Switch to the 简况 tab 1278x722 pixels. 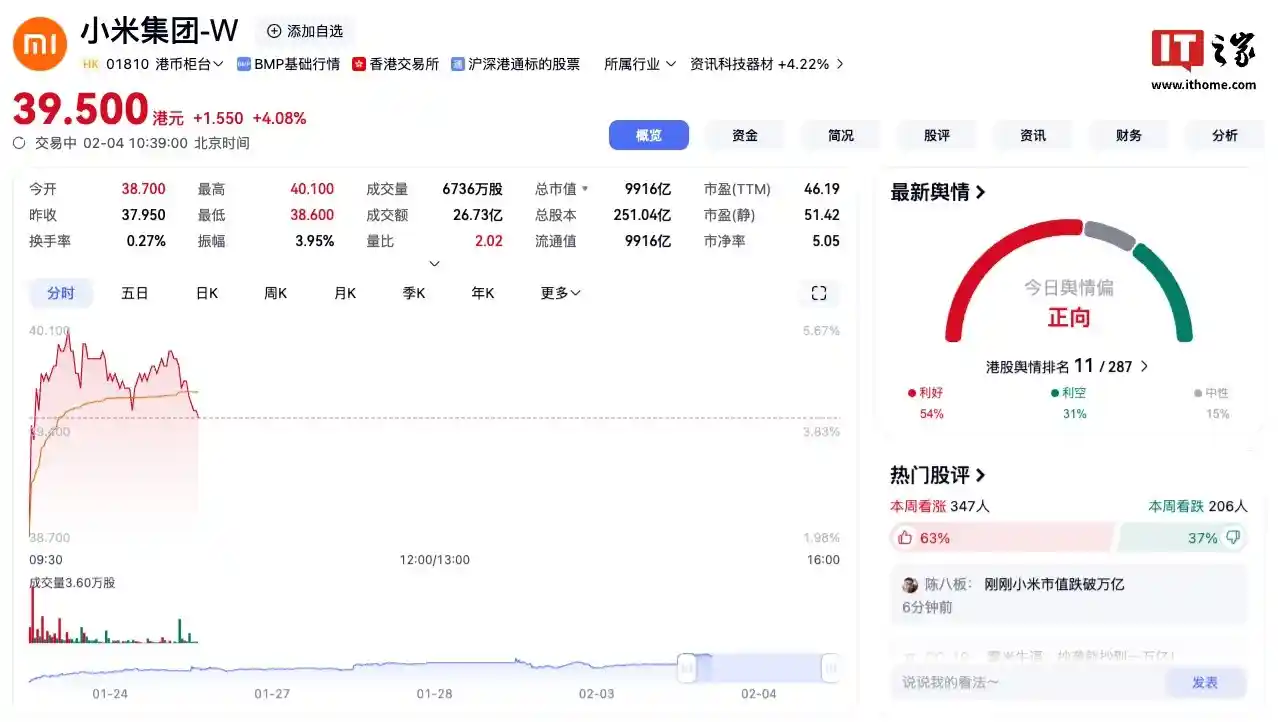tap(841, 135)
